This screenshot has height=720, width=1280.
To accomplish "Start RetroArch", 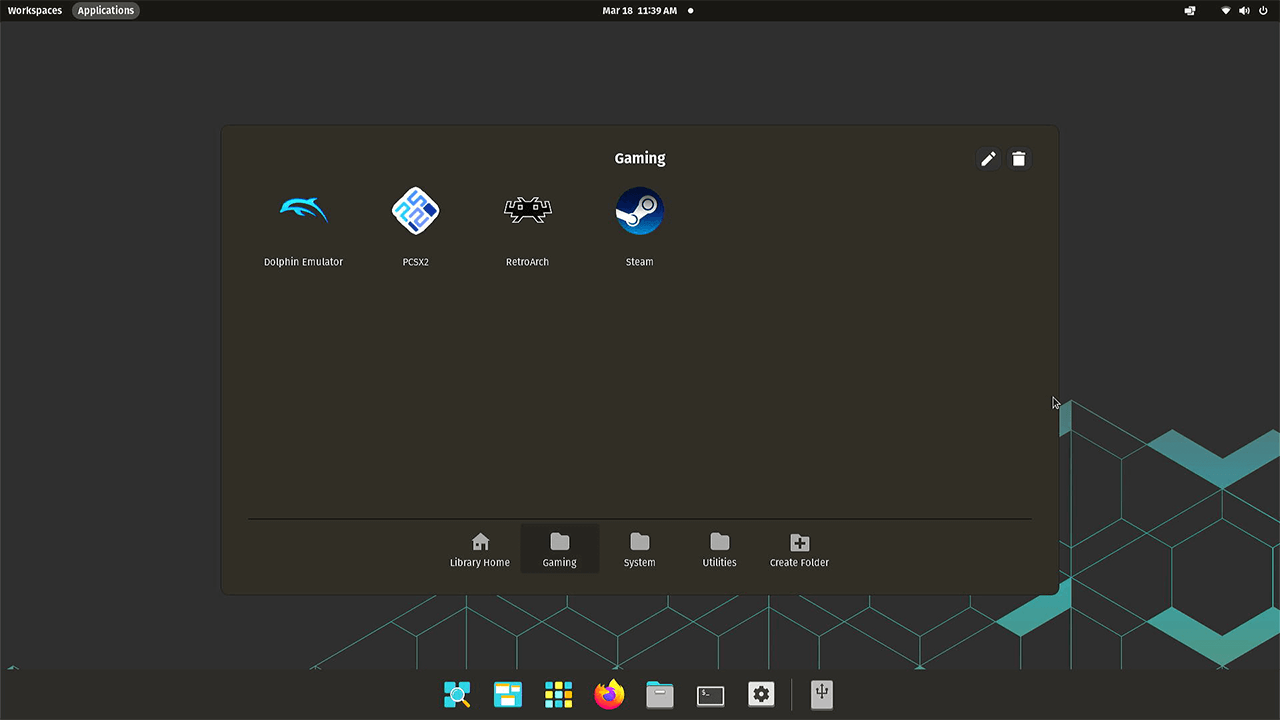I will coord(527,212).
